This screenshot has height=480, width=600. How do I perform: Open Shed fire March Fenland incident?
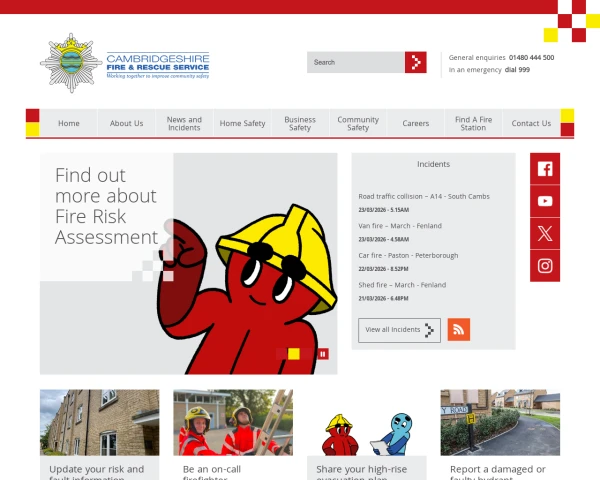[x=402, y=285]
